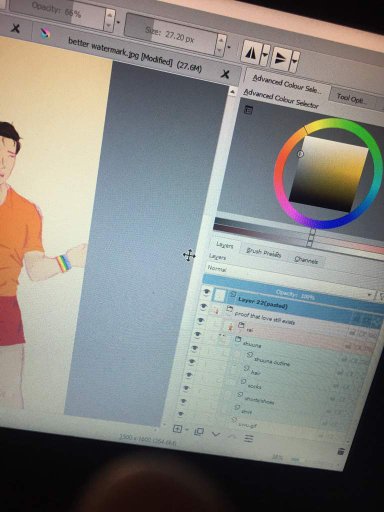Delete layer with trash bin icon
Image resolution: width=384 pixels, height=512 pixels.
pyautogui.click(x=341, y=451)
